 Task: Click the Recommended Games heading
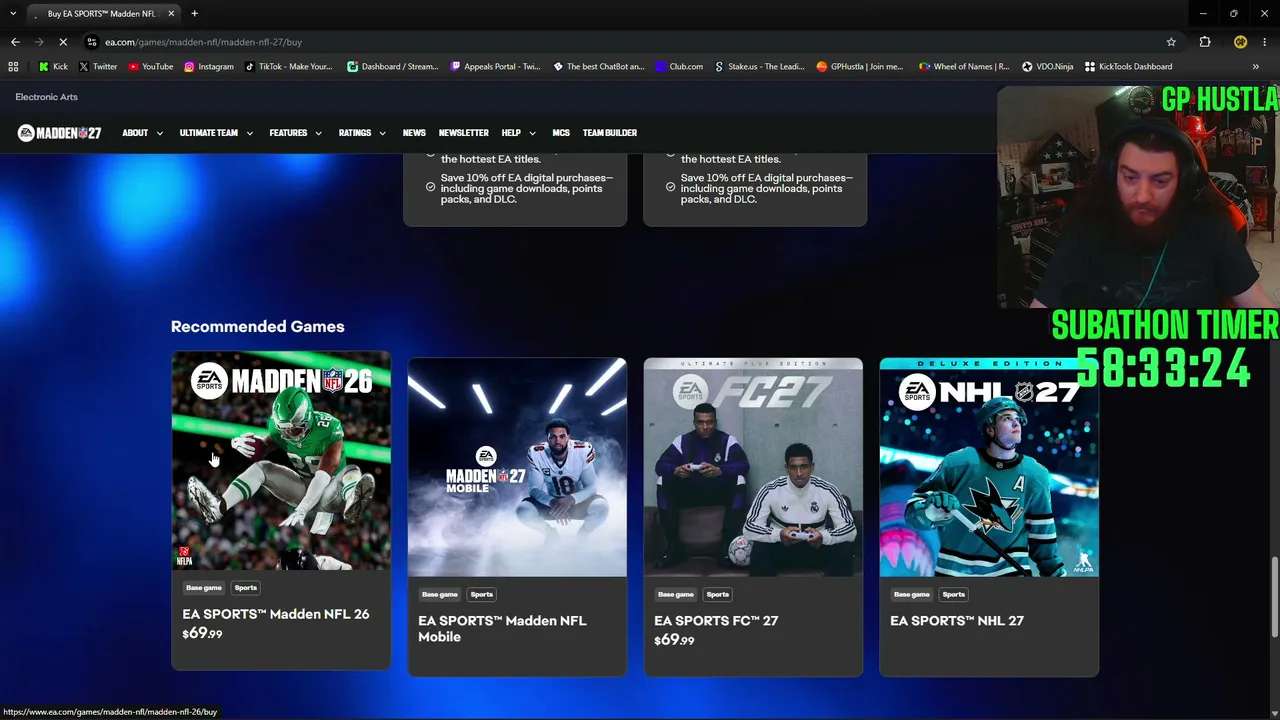click(x=257, y=327)
